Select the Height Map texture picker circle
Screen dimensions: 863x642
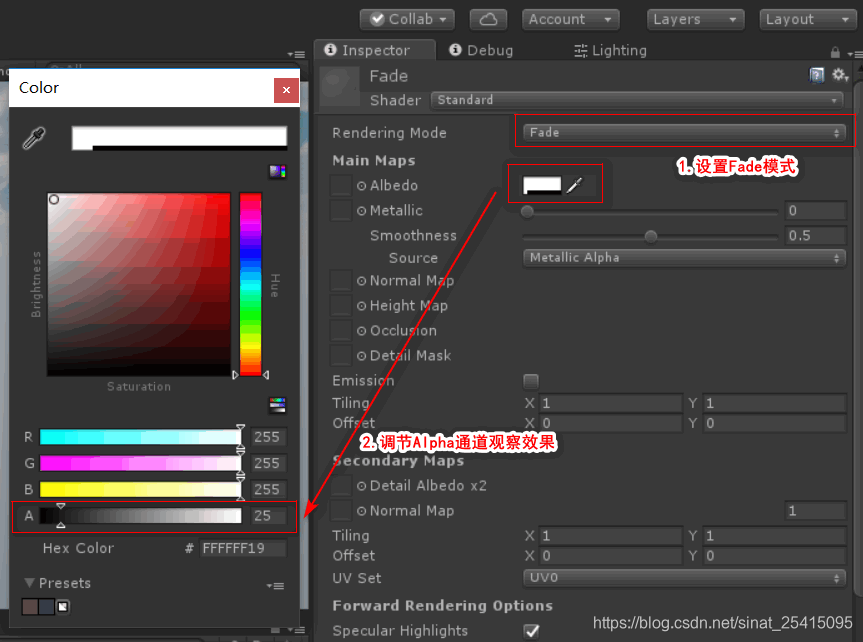point(361,306)
